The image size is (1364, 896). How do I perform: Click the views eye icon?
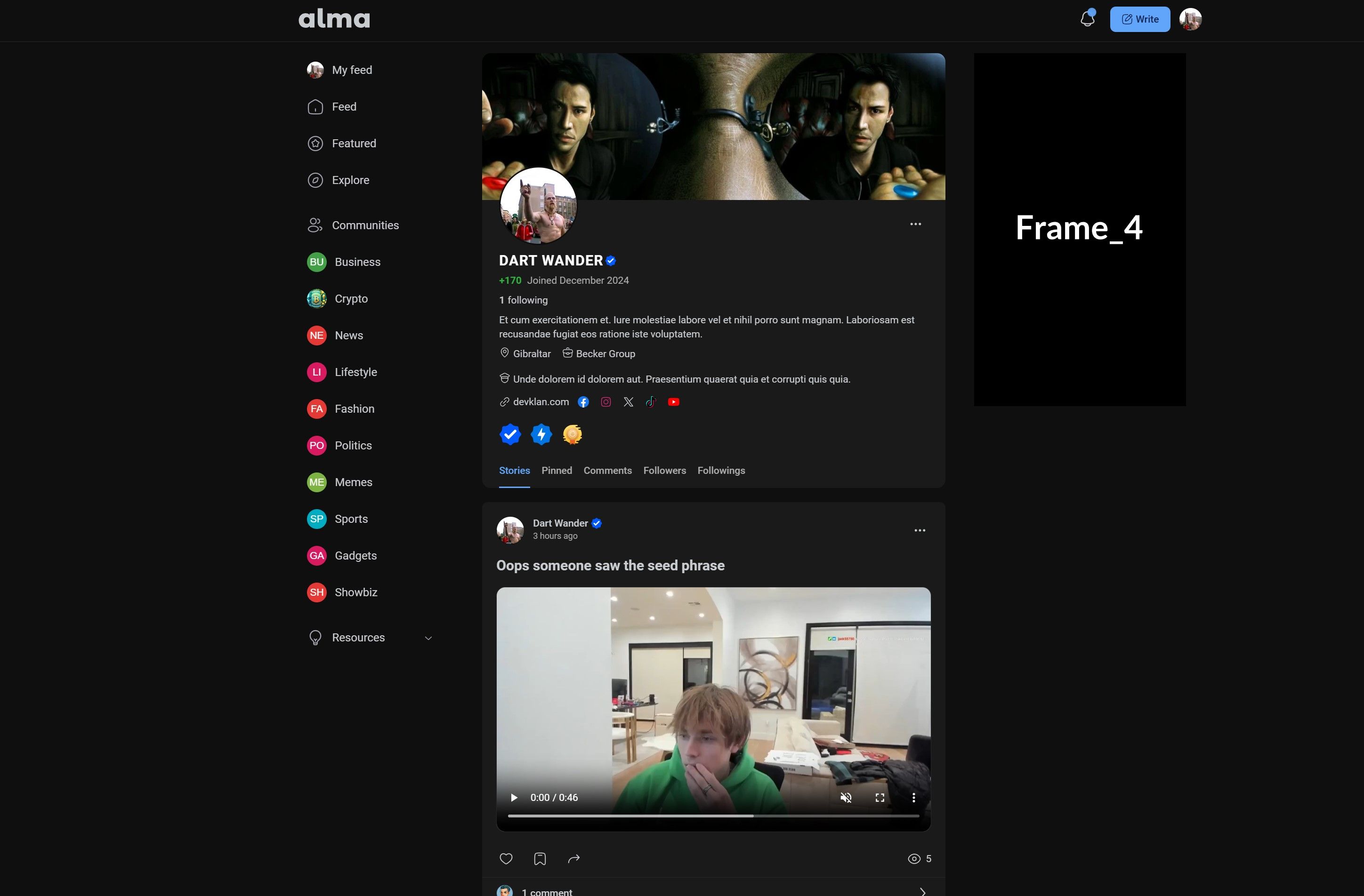click(914, 859)
